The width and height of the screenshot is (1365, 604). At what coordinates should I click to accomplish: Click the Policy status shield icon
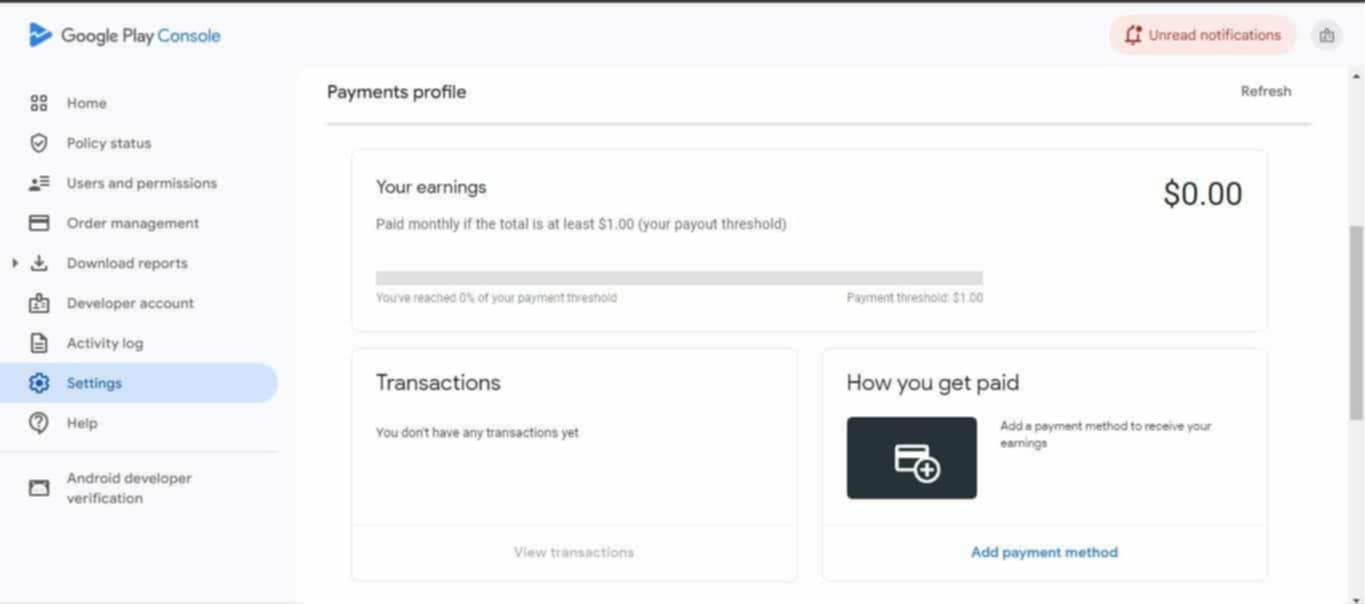click(39, 143)
